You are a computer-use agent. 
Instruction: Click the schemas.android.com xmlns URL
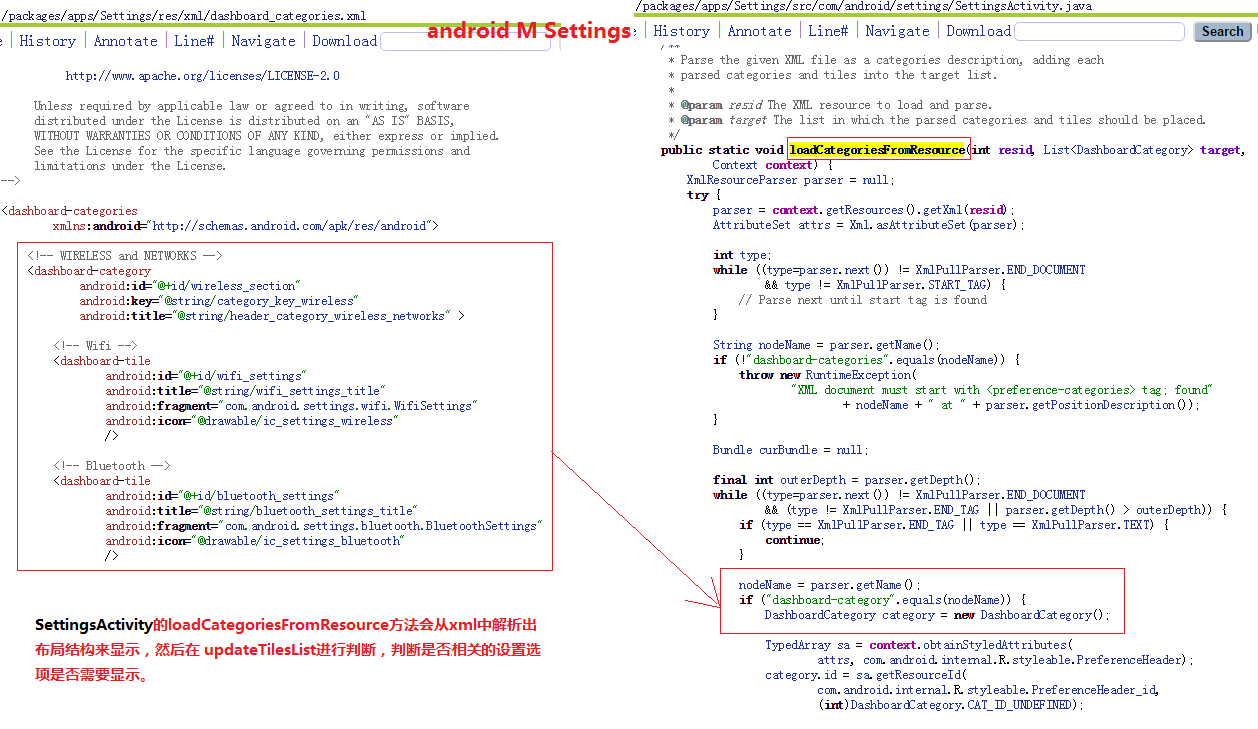click(x=291, y=226)
